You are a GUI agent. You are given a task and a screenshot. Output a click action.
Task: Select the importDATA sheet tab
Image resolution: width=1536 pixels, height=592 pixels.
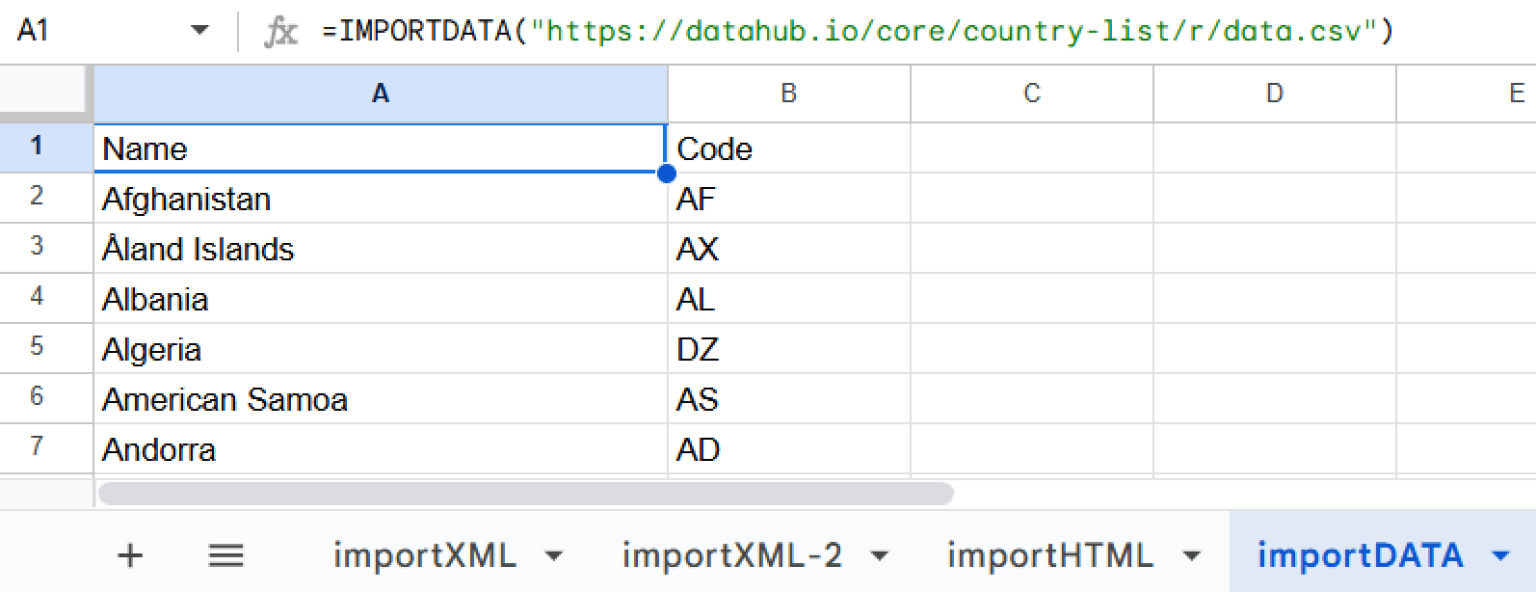1360,555
